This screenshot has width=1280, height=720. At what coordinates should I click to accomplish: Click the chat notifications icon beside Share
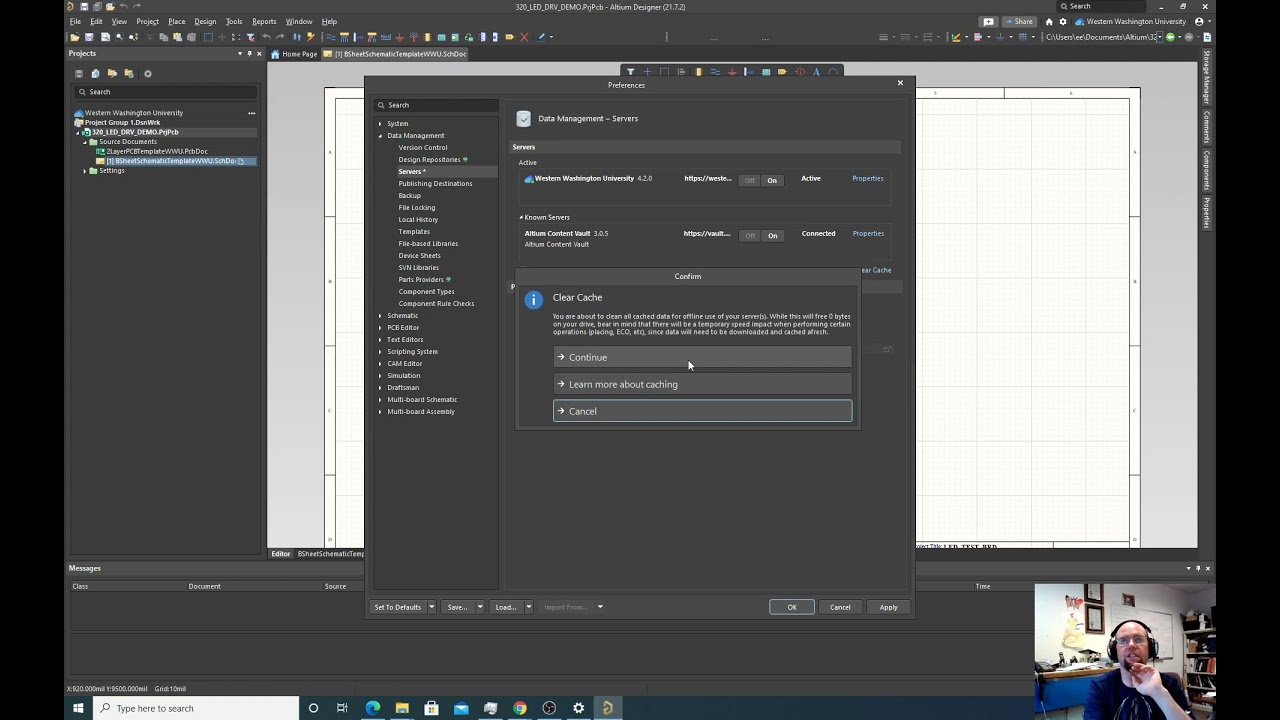point(989,22)
